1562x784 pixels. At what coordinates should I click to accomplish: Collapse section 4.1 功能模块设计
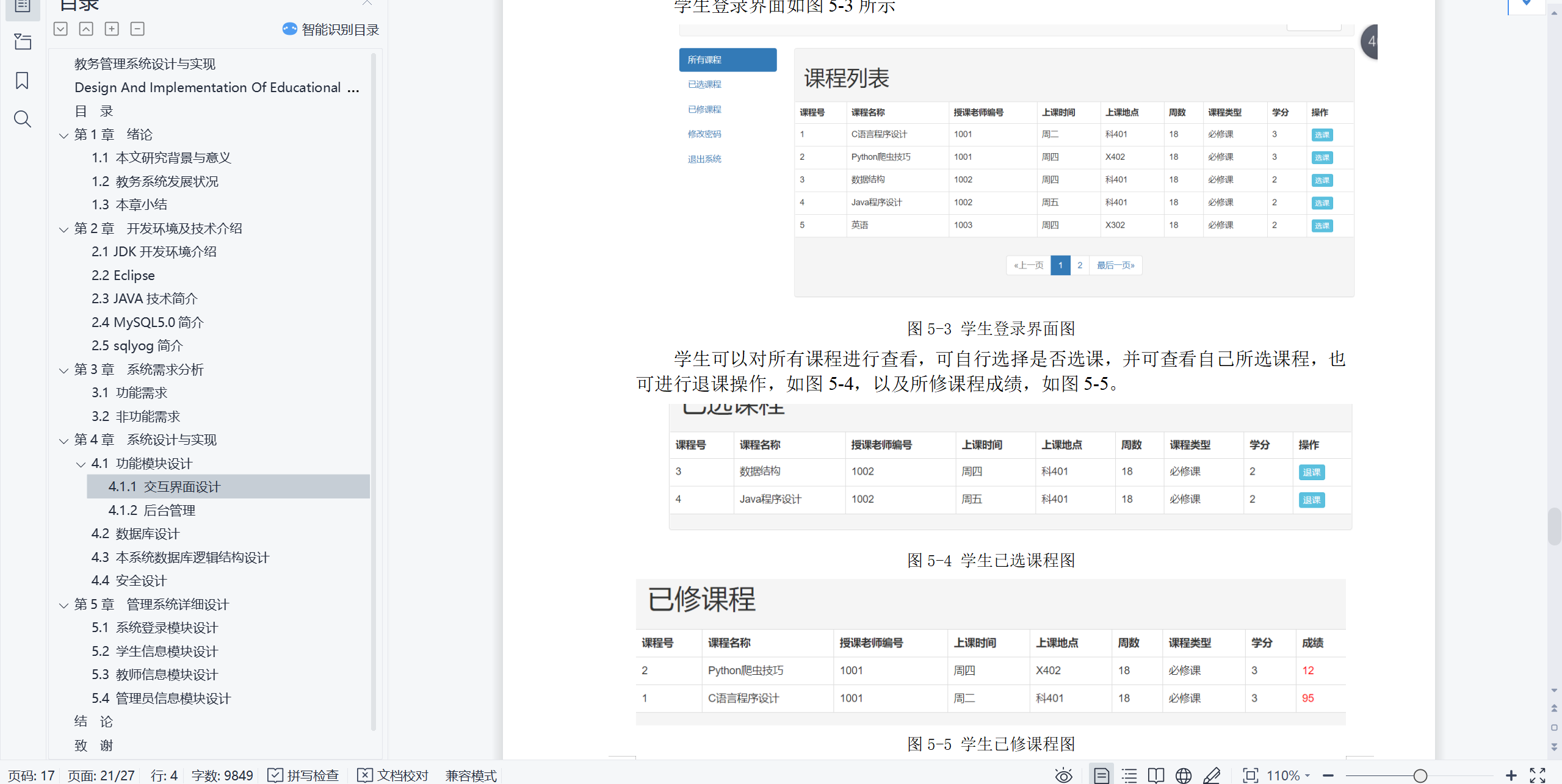(x=81, y=464)
